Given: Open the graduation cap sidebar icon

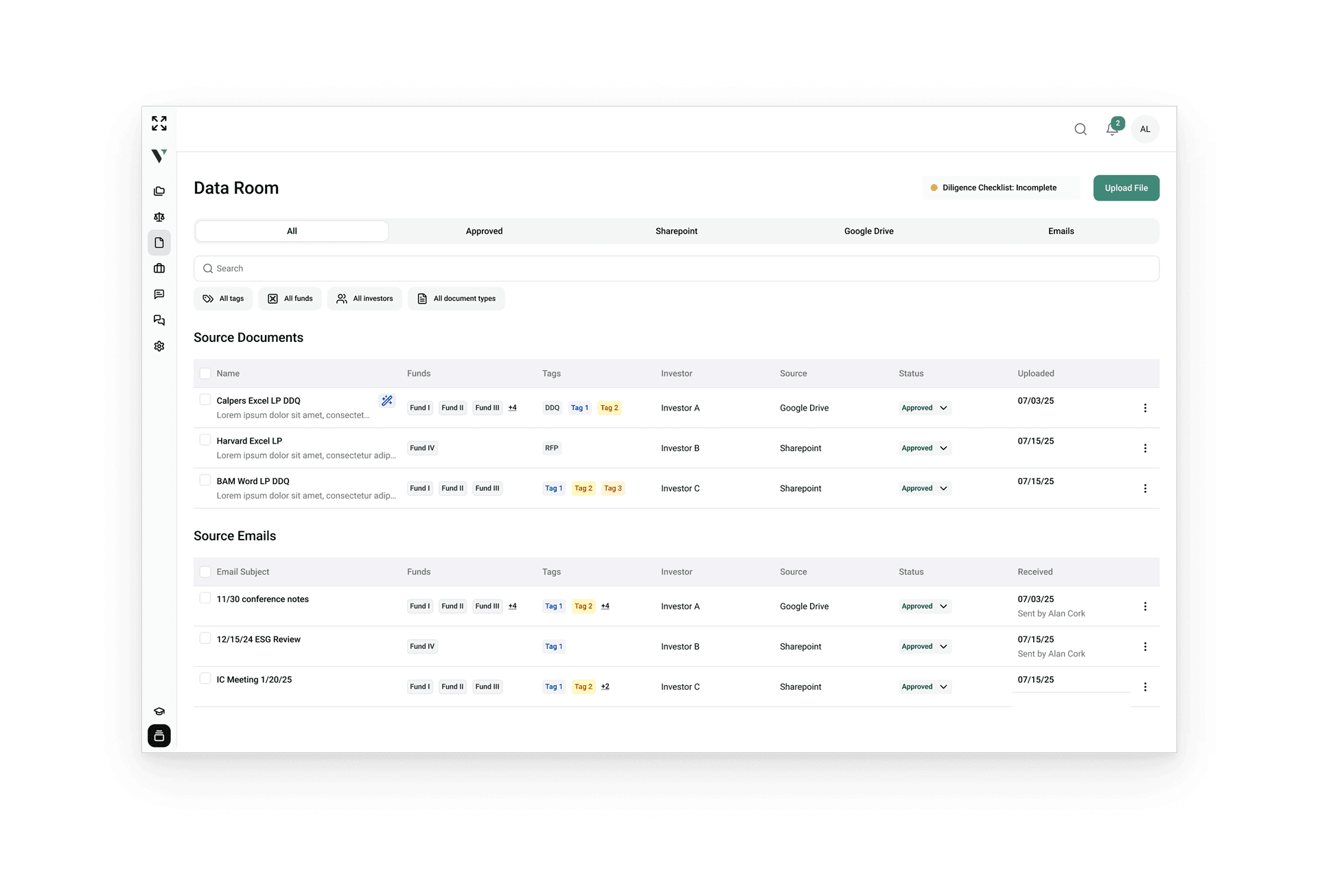Looking at the screenshot, I should [159, 711].
